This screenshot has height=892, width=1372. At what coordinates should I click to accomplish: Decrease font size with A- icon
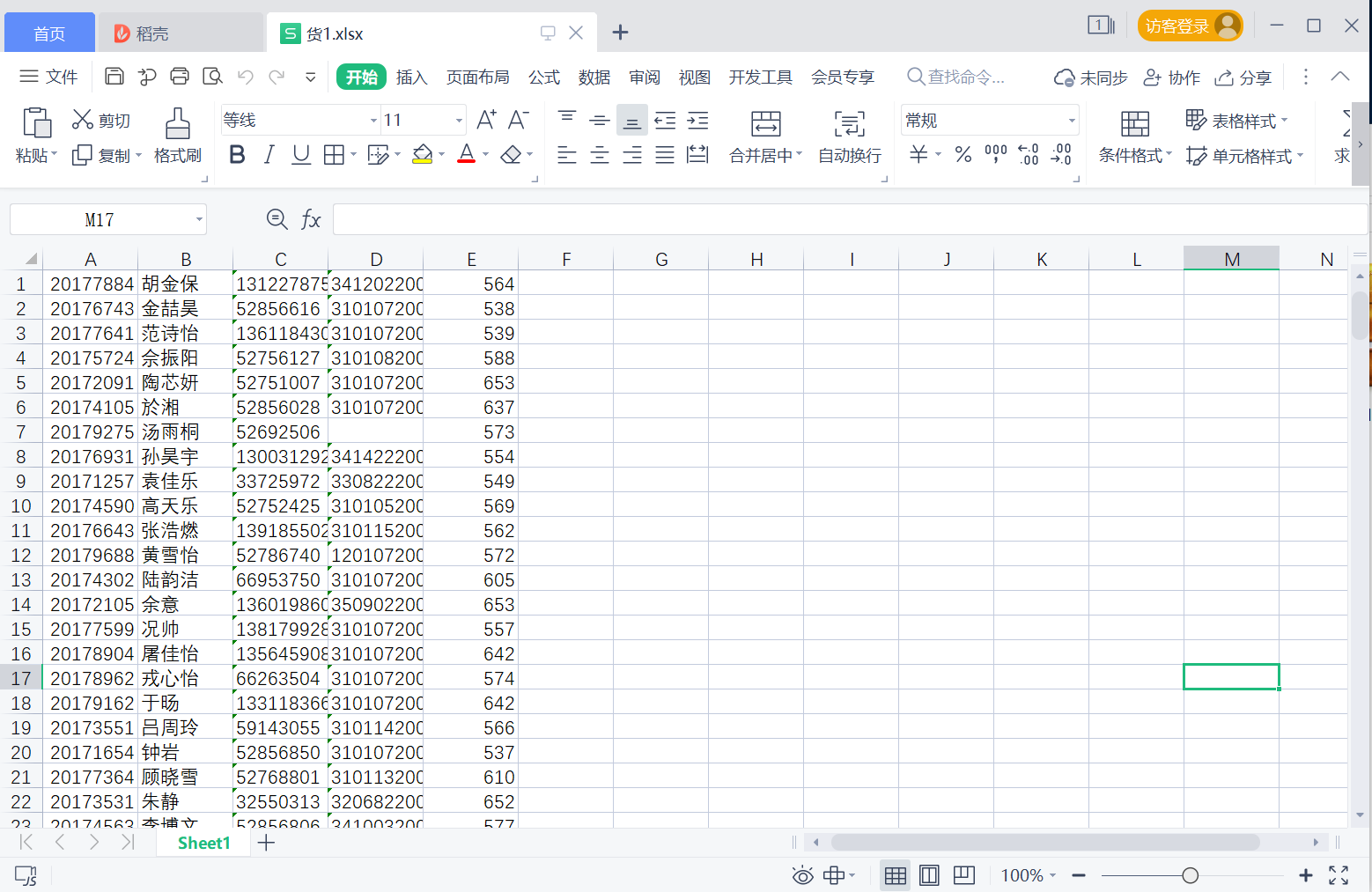tap(519, 120)
